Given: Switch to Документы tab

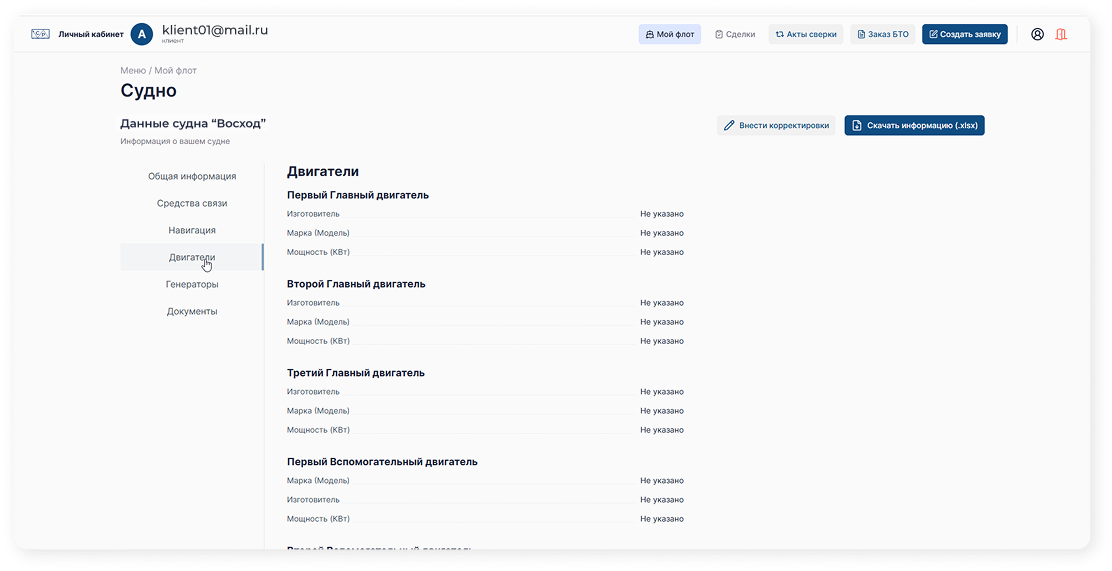Looking at the screenshot, I should click(x=192, y=311).
